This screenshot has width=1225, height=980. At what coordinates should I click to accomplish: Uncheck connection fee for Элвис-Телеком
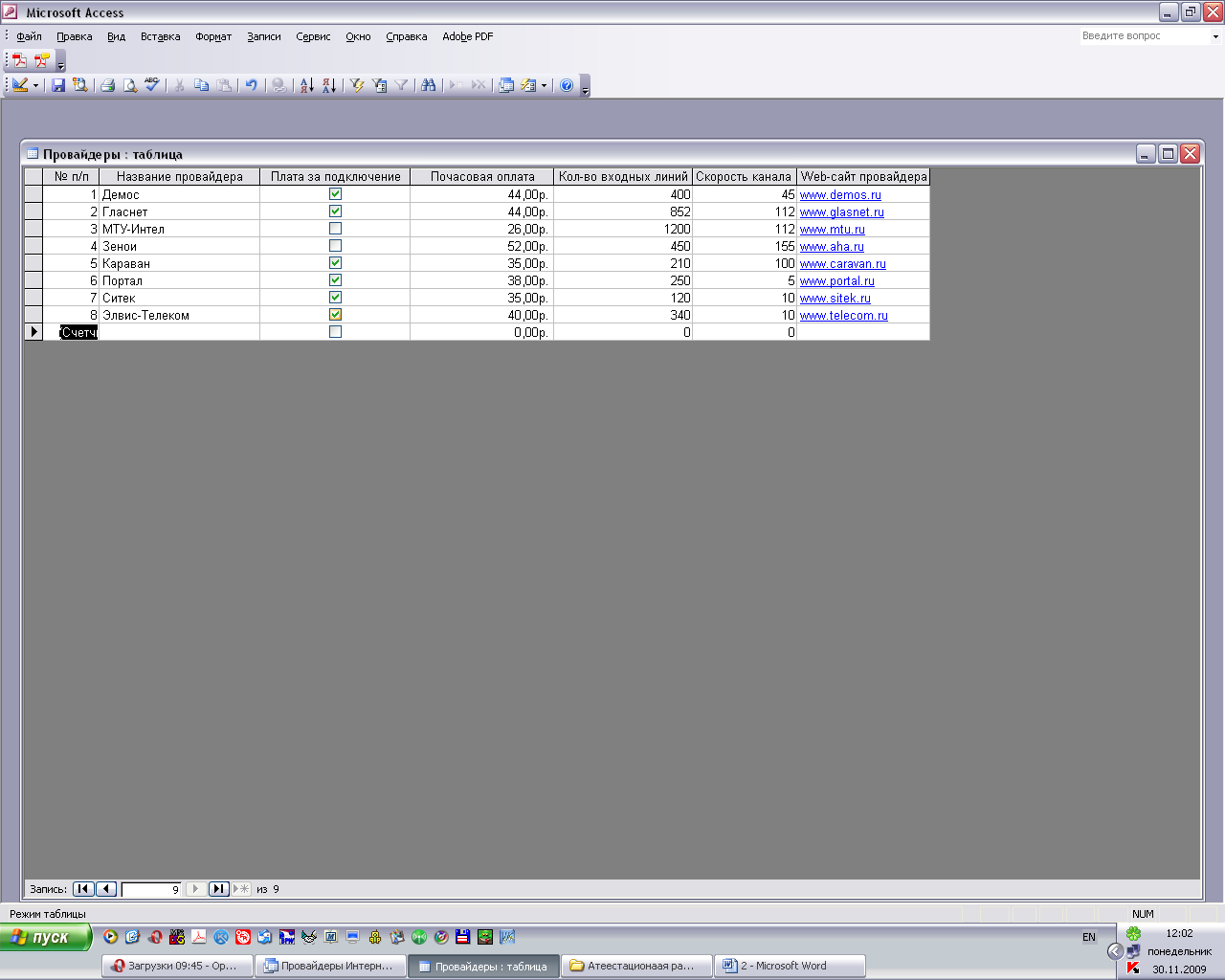pos(335,315)
